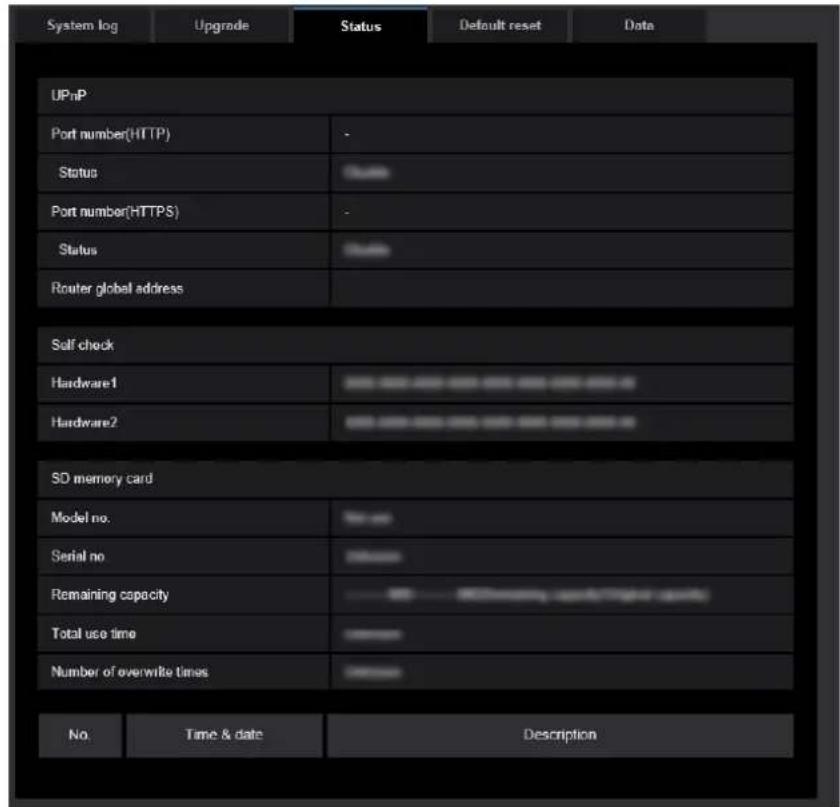Click the No. column header
The height and width of the screenshot is (807, 840).
(80, 735)
